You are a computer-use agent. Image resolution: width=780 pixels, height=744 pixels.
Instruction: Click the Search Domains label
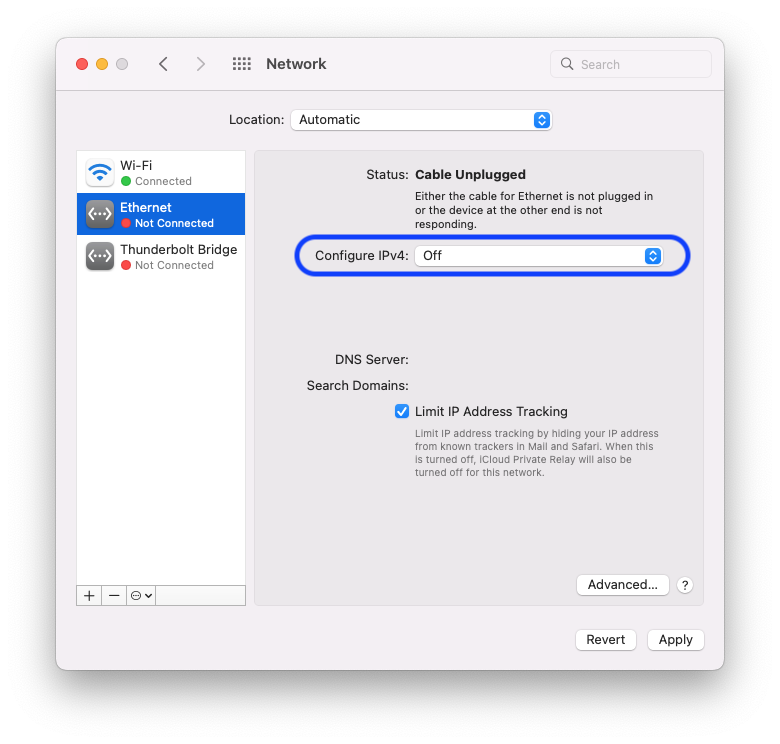point(357,385)
